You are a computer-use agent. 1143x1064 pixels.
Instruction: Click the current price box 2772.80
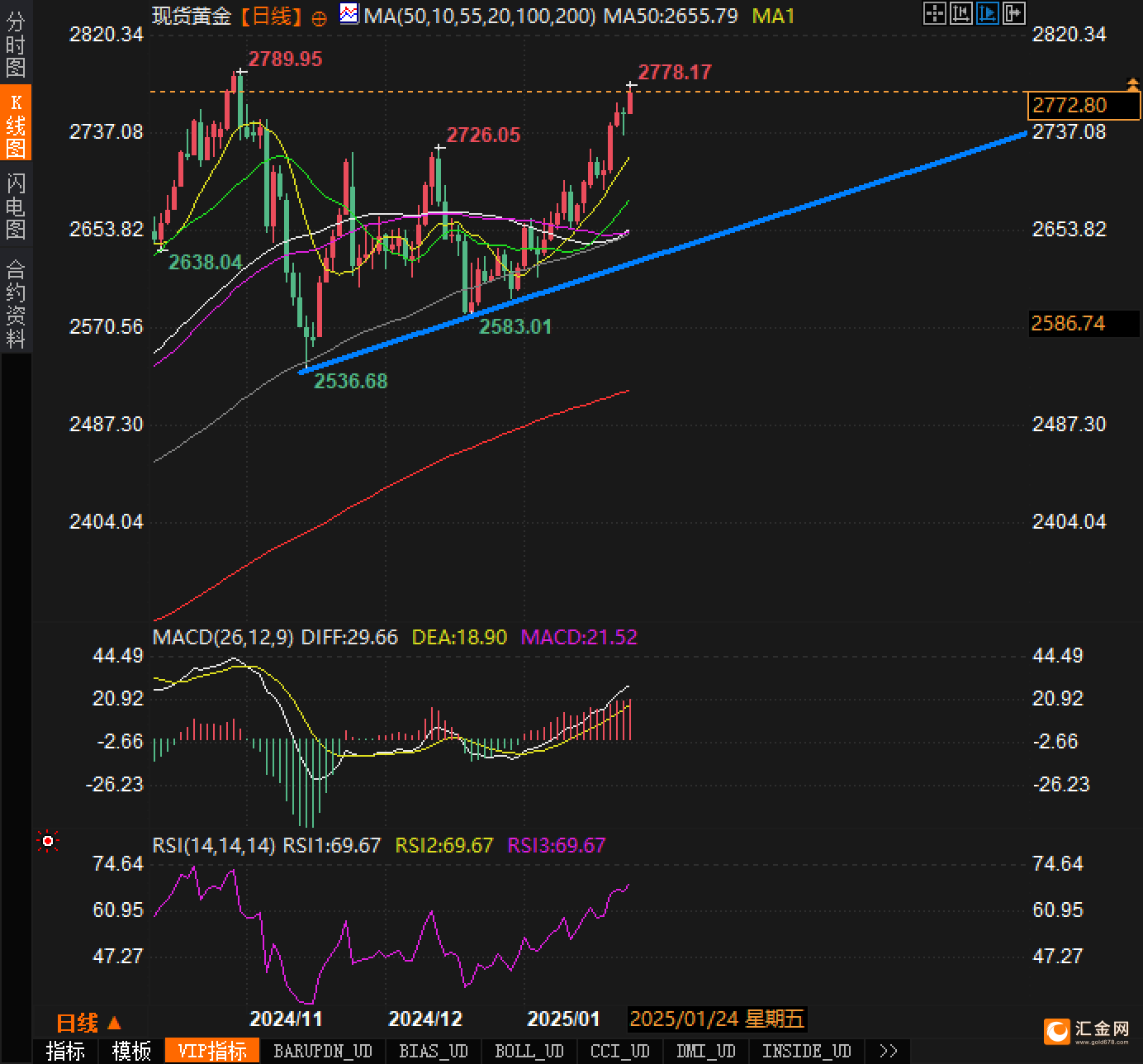1084,105
